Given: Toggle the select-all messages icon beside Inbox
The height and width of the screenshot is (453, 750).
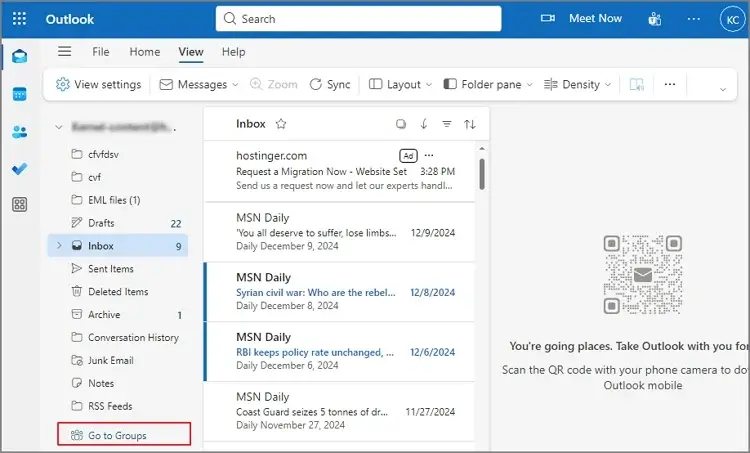Looking at the screenshot, I should pyautogui.click(x=400, y=124).
